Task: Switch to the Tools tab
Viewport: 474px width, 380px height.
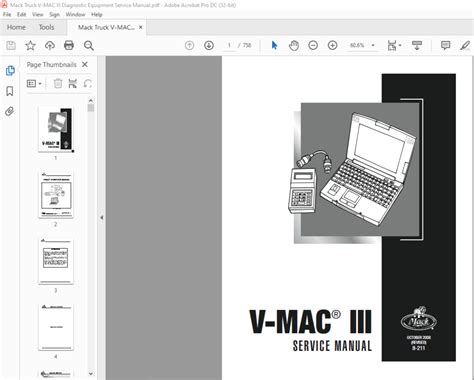Action: [46, 27]
